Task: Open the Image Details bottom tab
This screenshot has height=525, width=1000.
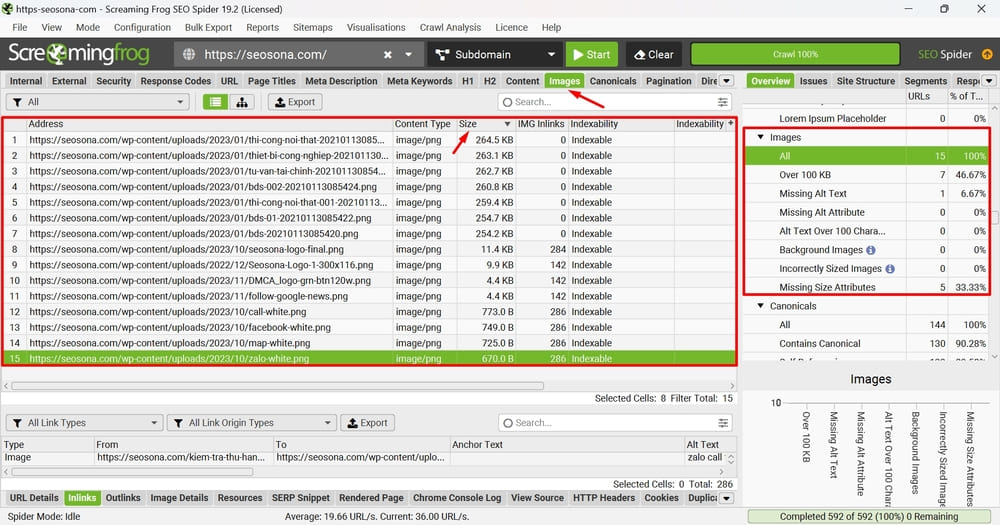Action: coord(179,498)
